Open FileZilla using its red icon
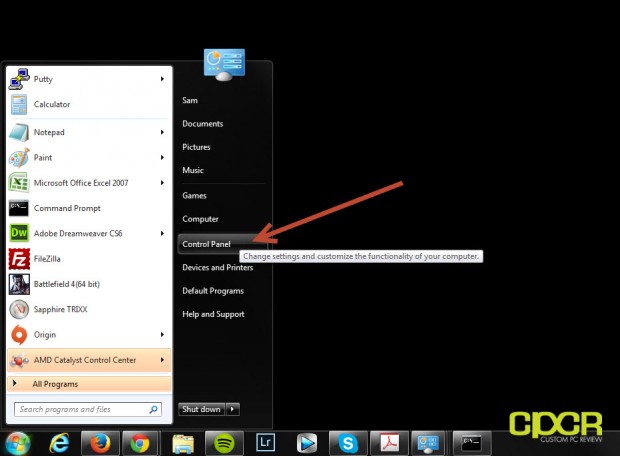The width and height of the screenshot is (620, 456). coord(19,259)
